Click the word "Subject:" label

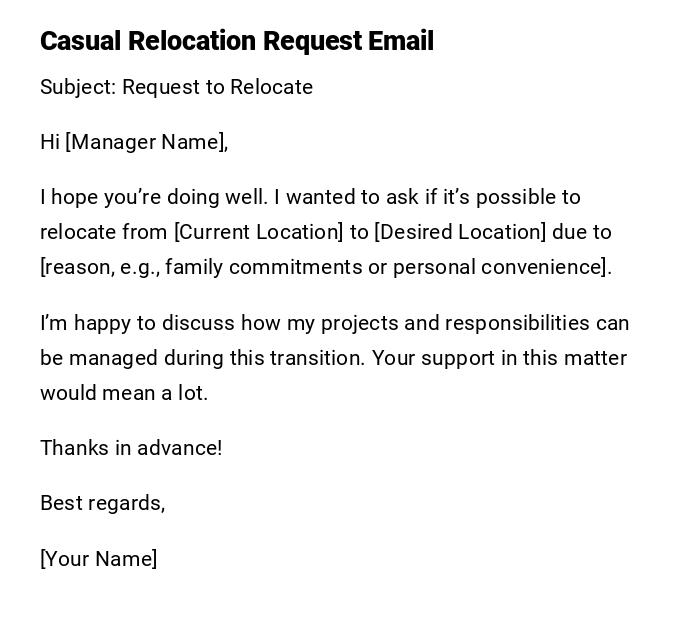[x=78, y=87]
